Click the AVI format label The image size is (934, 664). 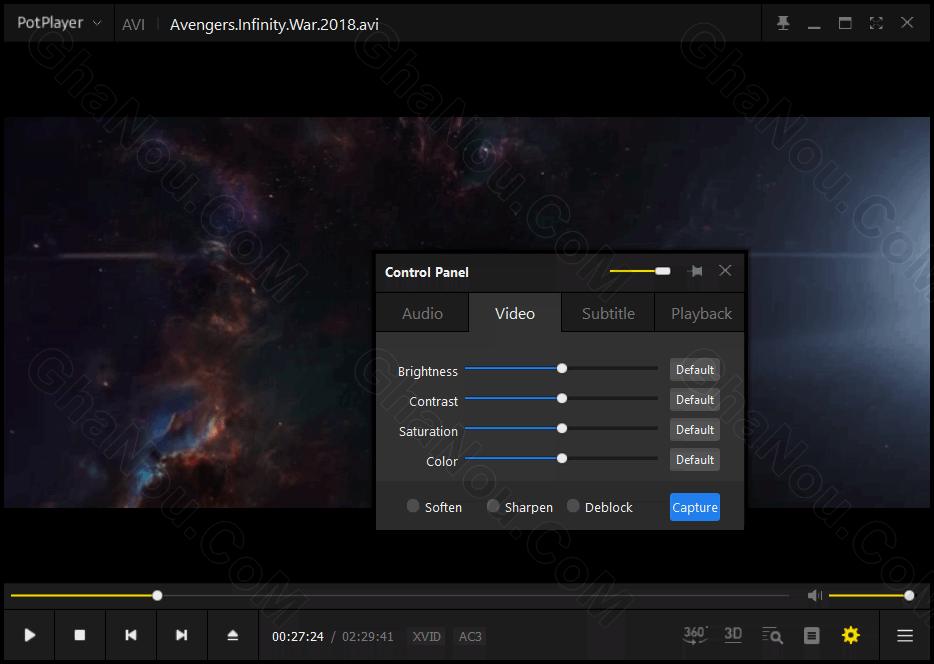click(133, 24)
